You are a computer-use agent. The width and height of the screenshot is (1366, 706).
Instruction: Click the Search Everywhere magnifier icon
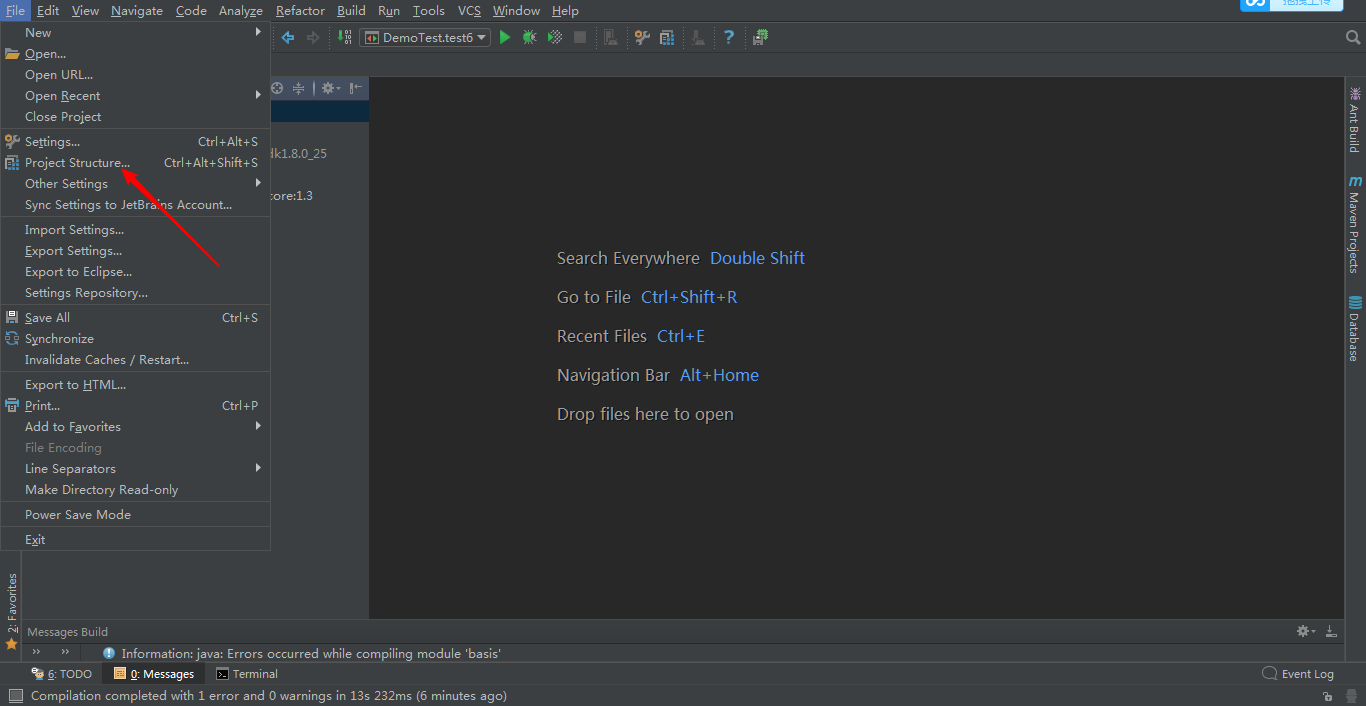point(1353,37)
